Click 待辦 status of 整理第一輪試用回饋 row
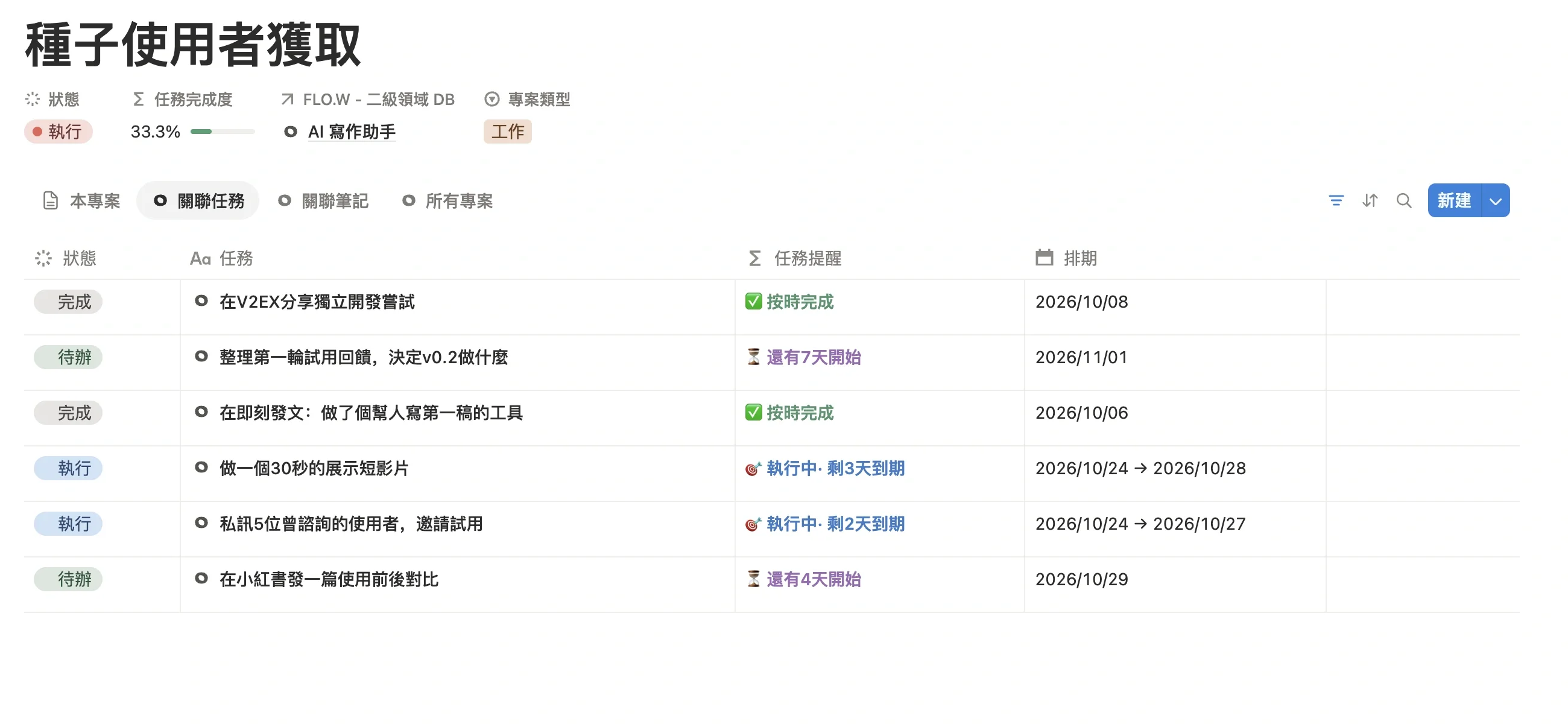The height and width of the screenshot is (724, 1568). coord(68,357)
